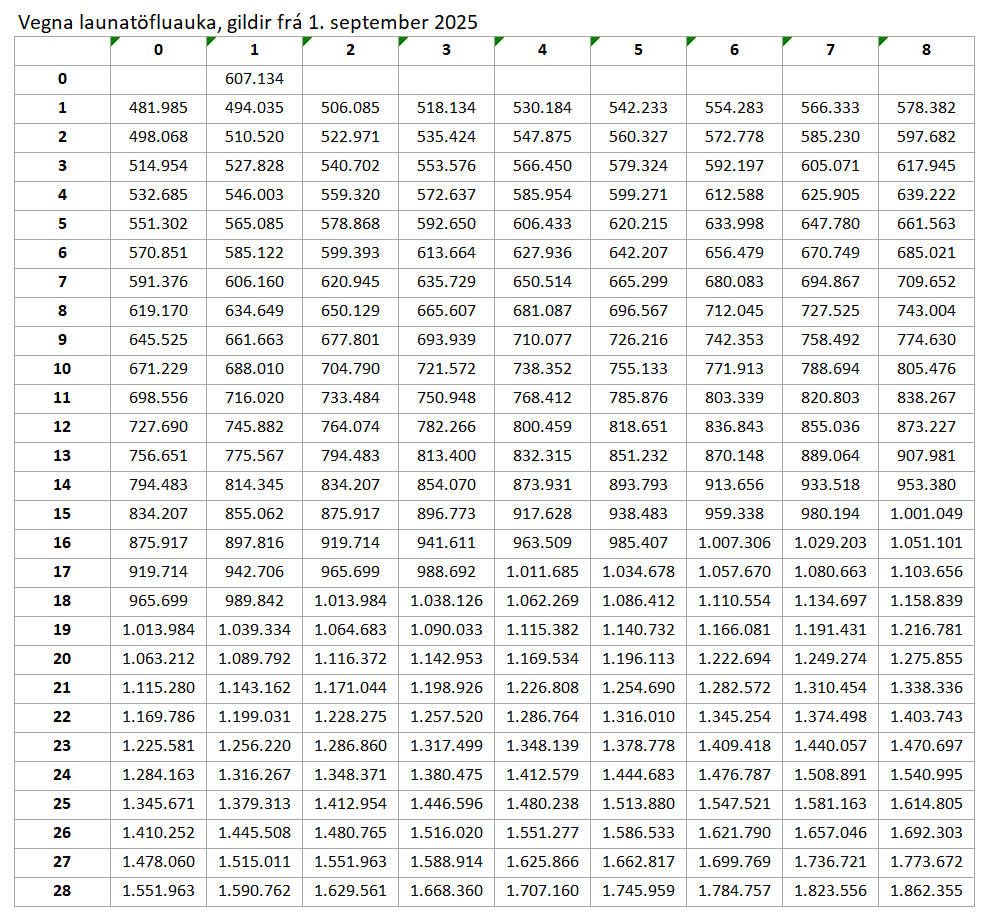Select cell 1.699.769
Image resolution: width=987 pixels, height=921 pixels.
point(735,862)
